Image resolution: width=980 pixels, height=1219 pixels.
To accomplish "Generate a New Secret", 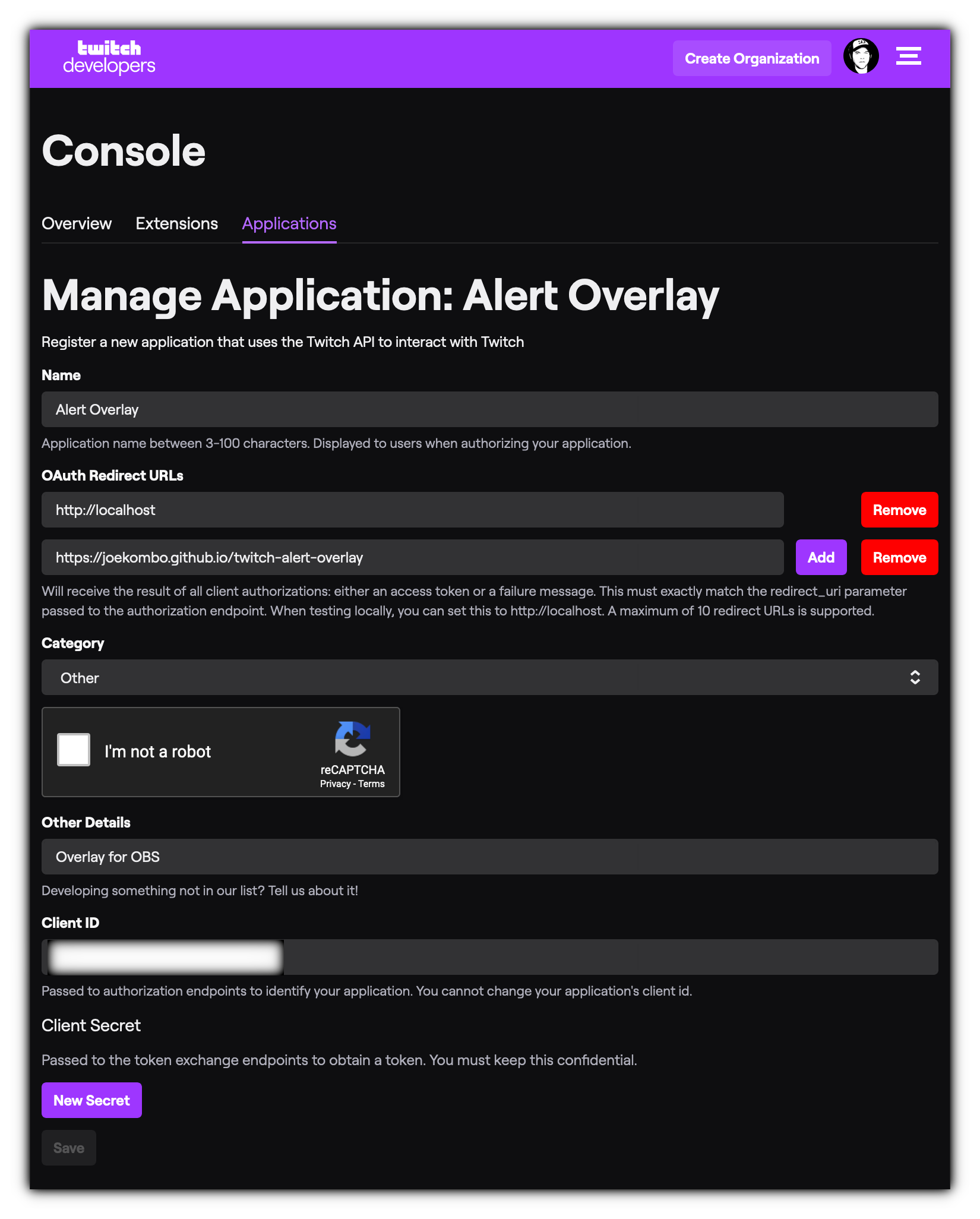I will [91, 1100].
